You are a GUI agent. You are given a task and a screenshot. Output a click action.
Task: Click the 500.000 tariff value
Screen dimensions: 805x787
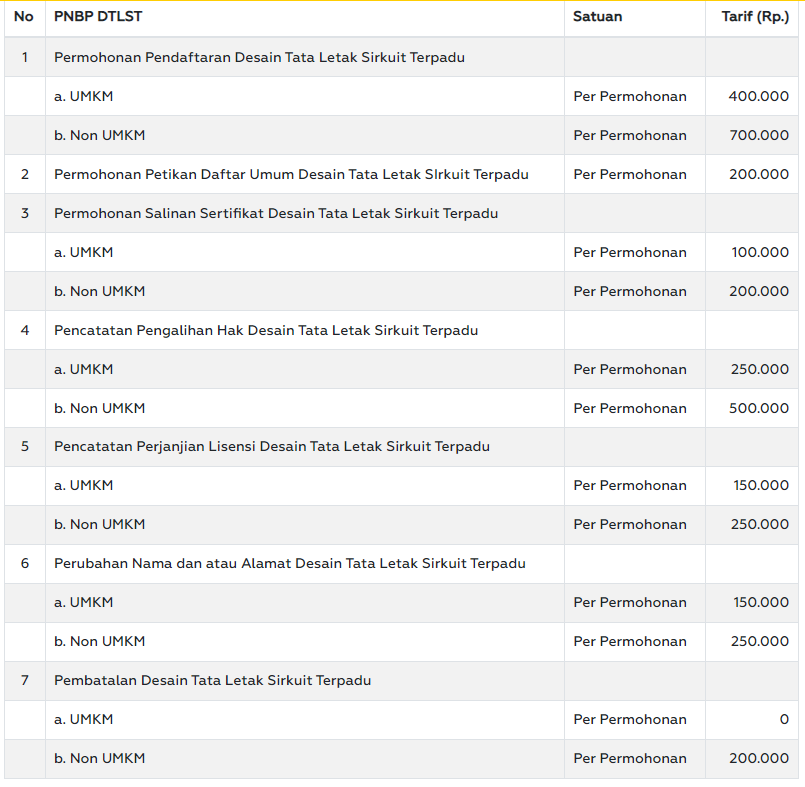point(759,408)
